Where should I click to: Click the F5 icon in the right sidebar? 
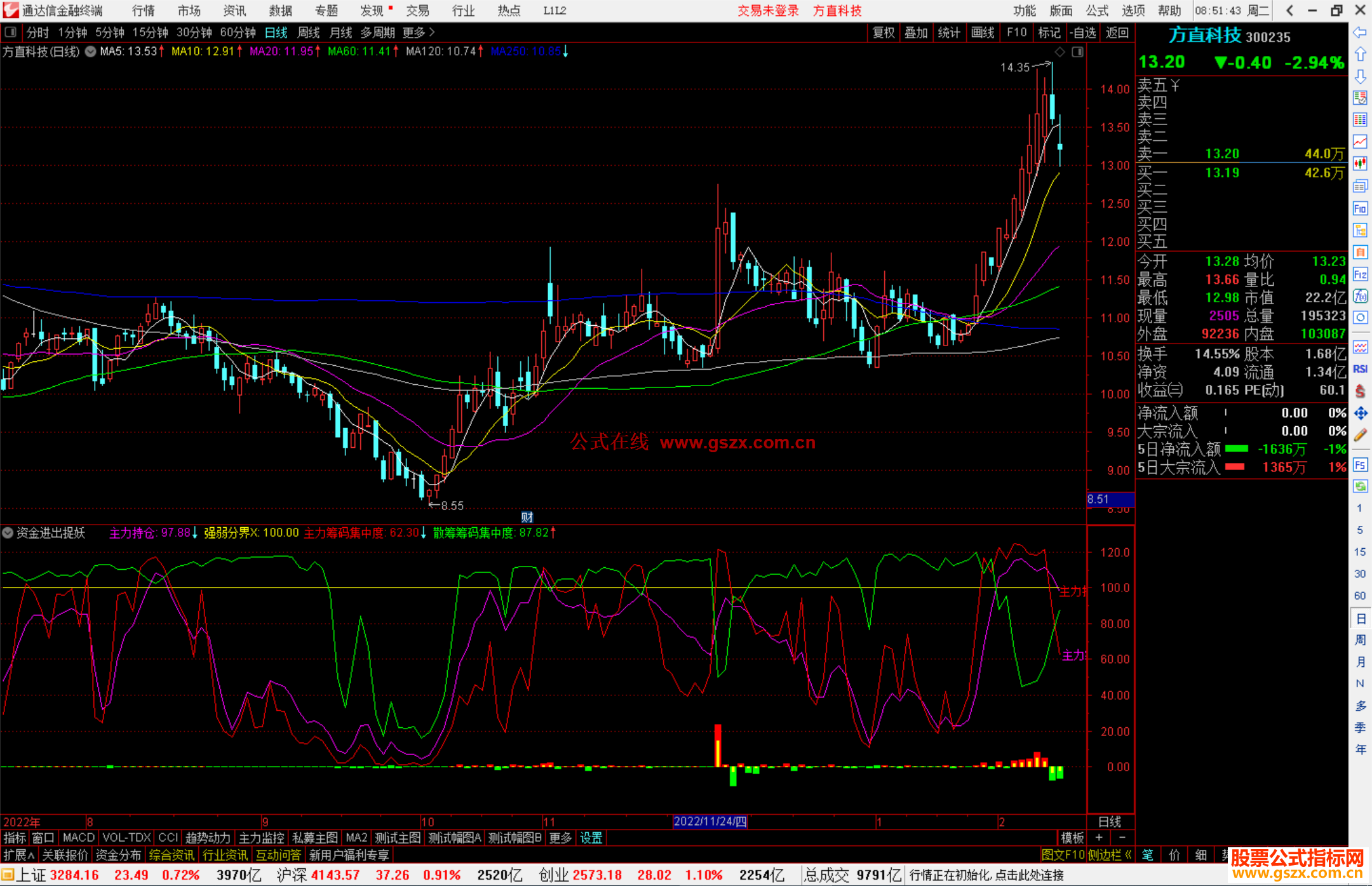click(x=1360, y=465)
